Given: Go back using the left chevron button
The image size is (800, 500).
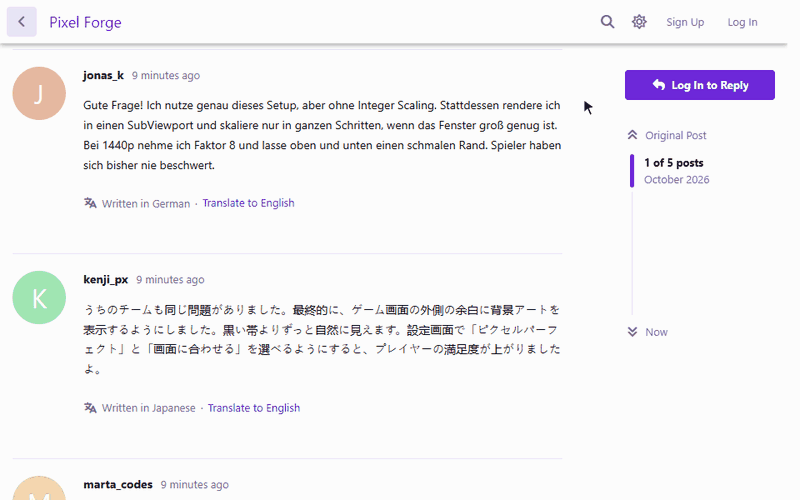Looking at the screenshot, I should (x=21, y=22).
